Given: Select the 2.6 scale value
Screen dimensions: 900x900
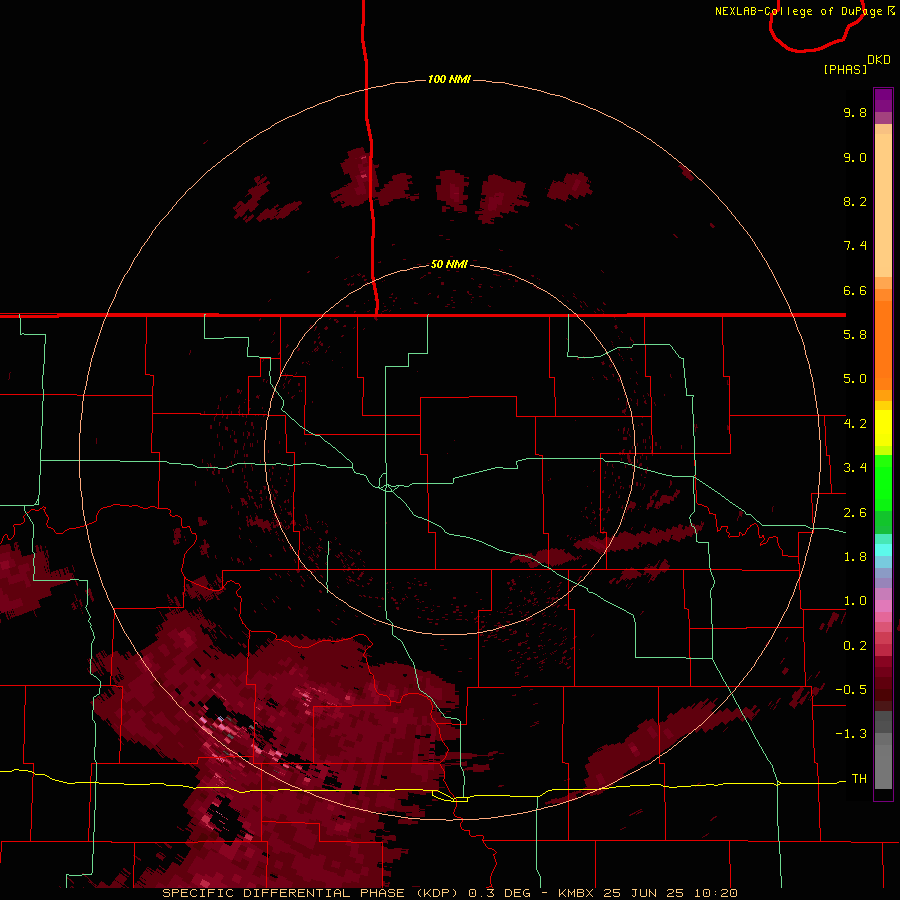Looking at the screenshot, I should tap(855, 513).
